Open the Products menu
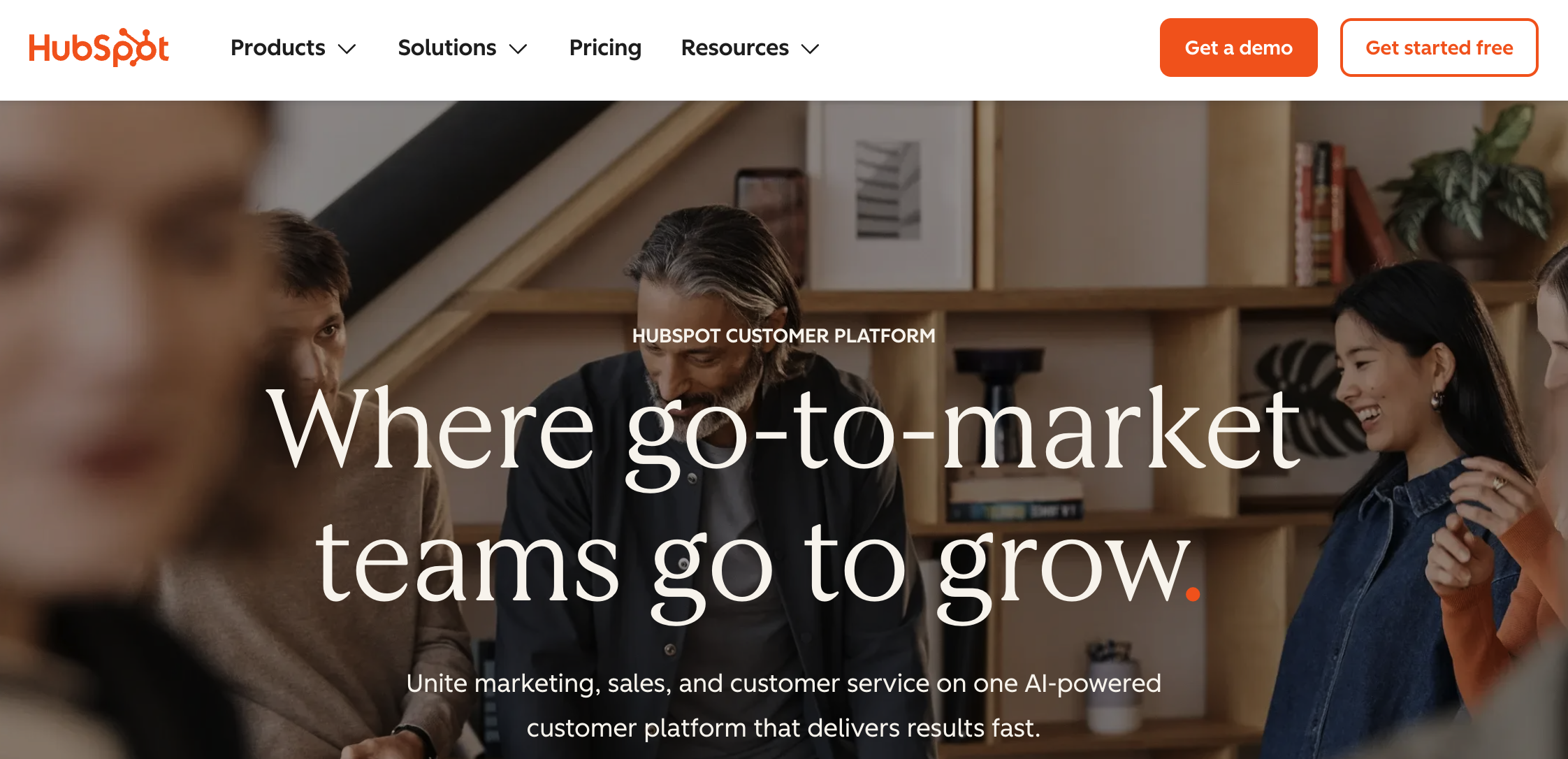Screen dimensions: 1568x759 tap(278, 48)
